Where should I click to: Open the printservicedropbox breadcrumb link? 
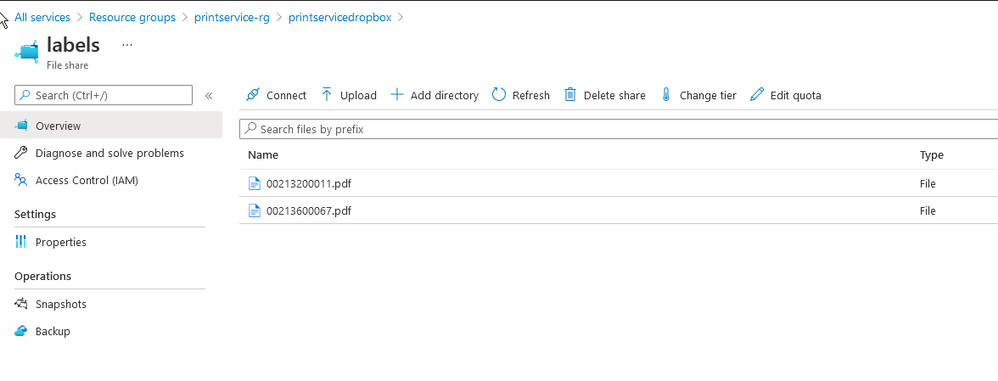tap(340, 17)
